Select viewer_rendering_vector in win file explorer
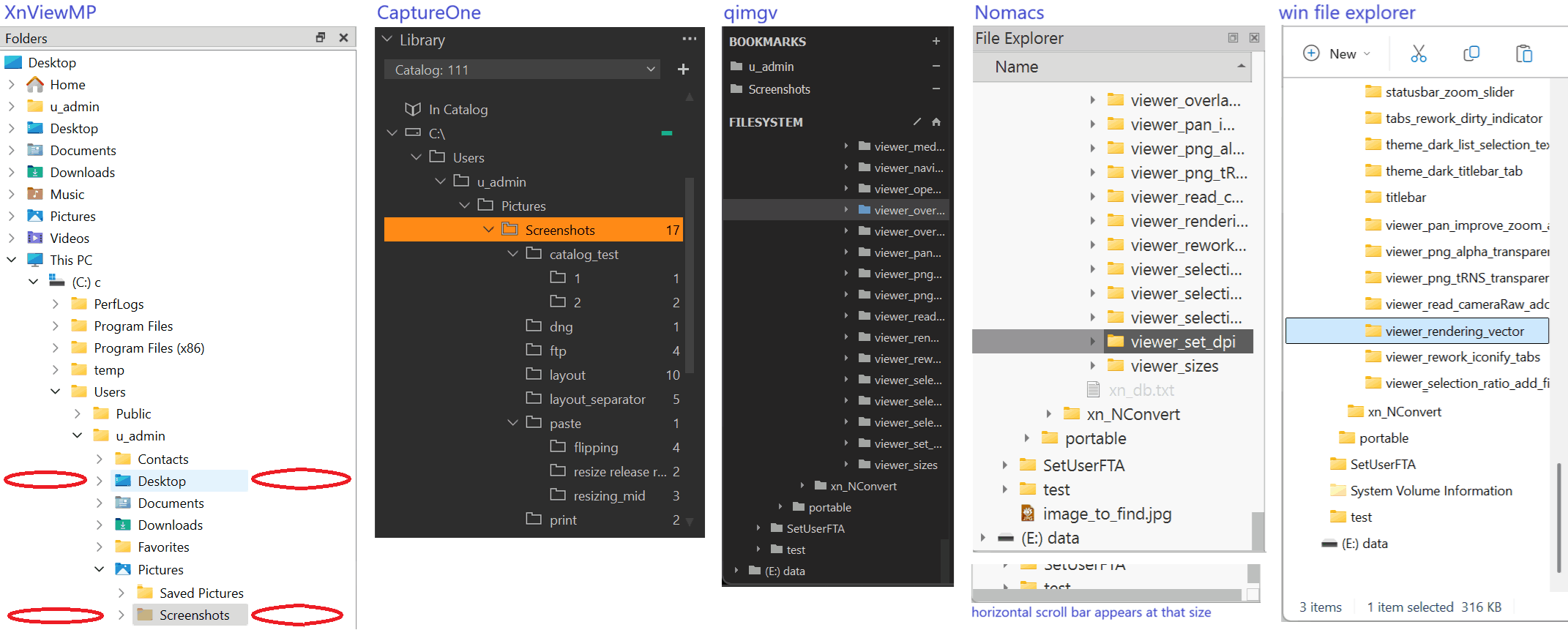The image size is (1568, 630). [x=1417, y=331]
